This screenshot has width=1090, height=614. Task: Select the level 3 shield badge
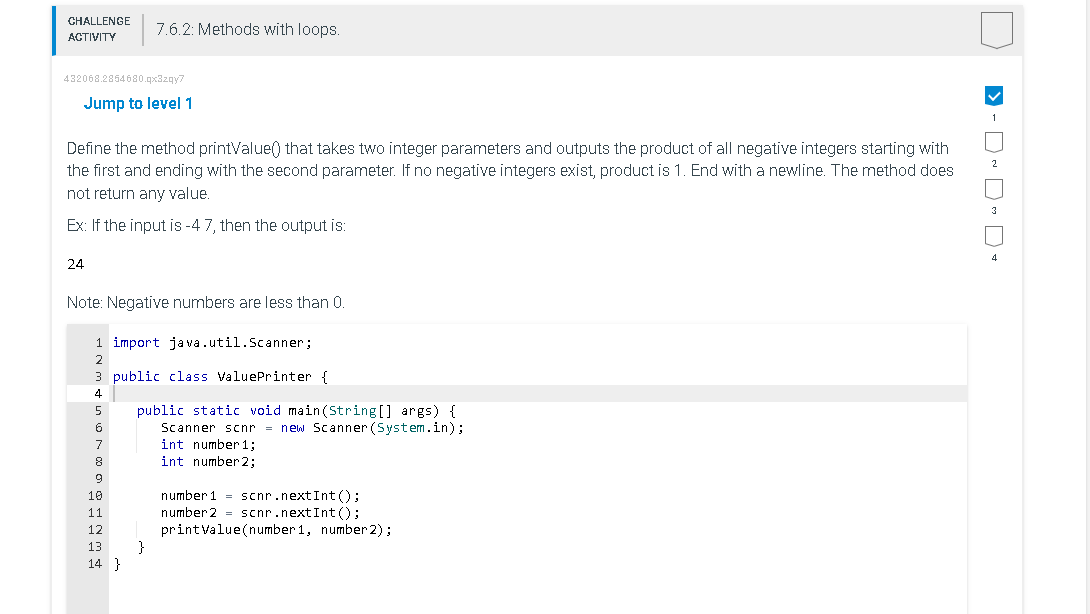(x=994, y=188)
